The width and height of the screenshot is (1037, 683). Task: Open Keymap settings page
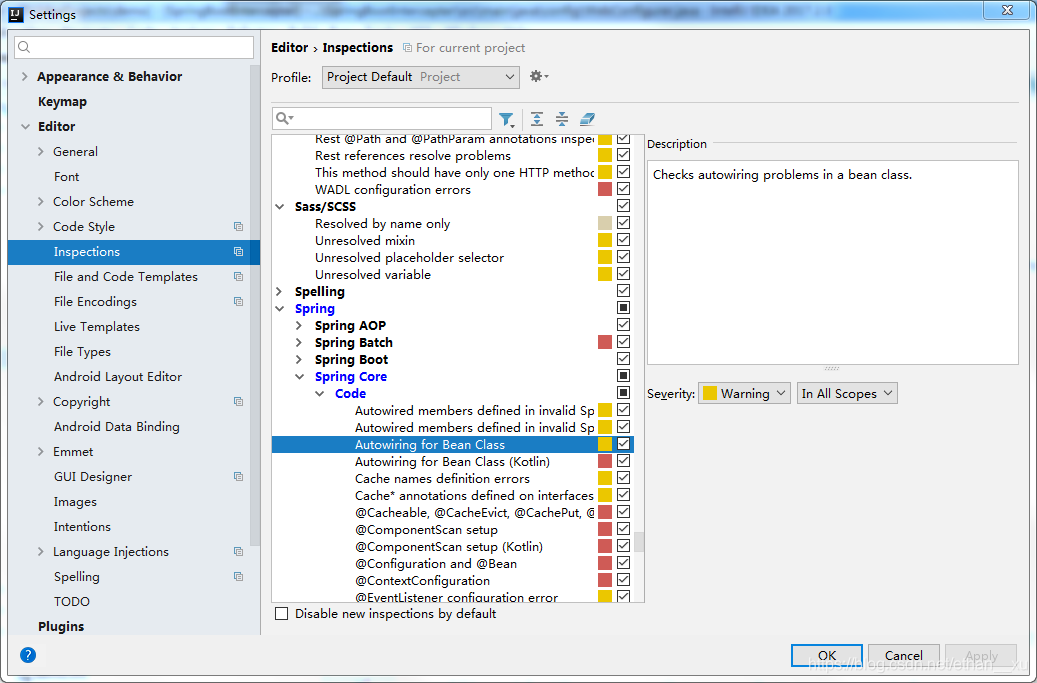click(x=62, y=102)
